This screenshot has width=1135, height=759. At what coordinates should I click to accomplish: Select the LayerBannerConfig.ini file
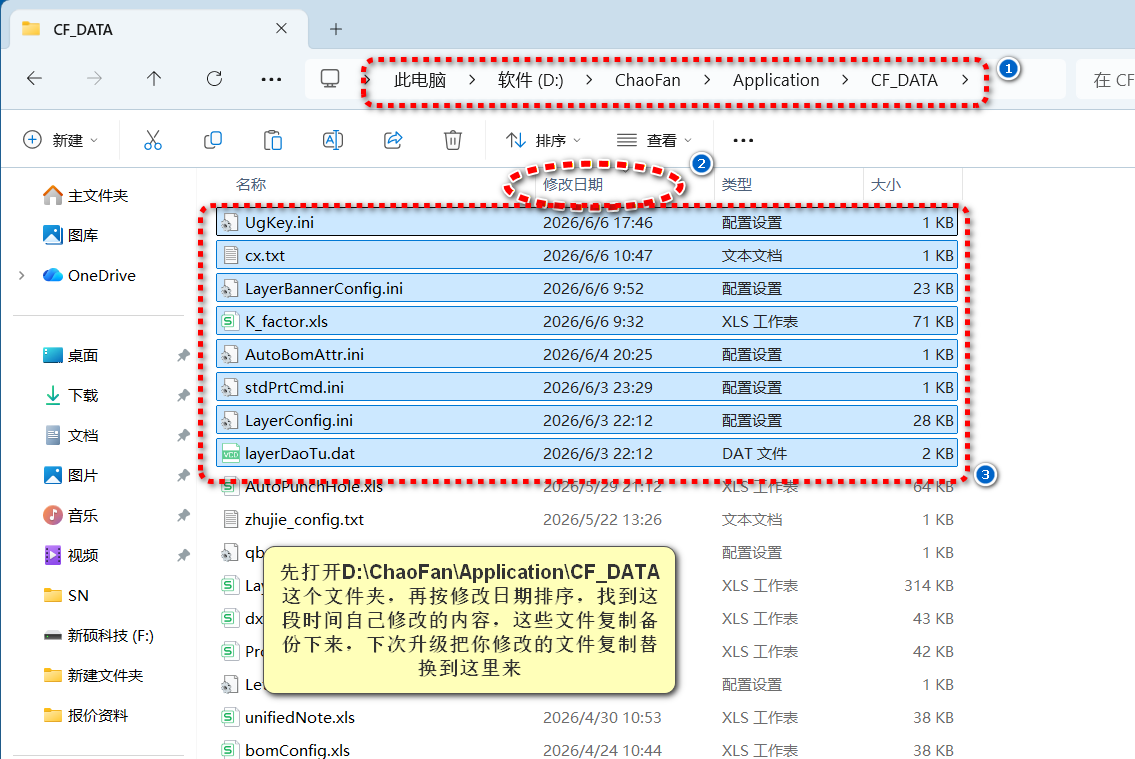coord(586,288)
